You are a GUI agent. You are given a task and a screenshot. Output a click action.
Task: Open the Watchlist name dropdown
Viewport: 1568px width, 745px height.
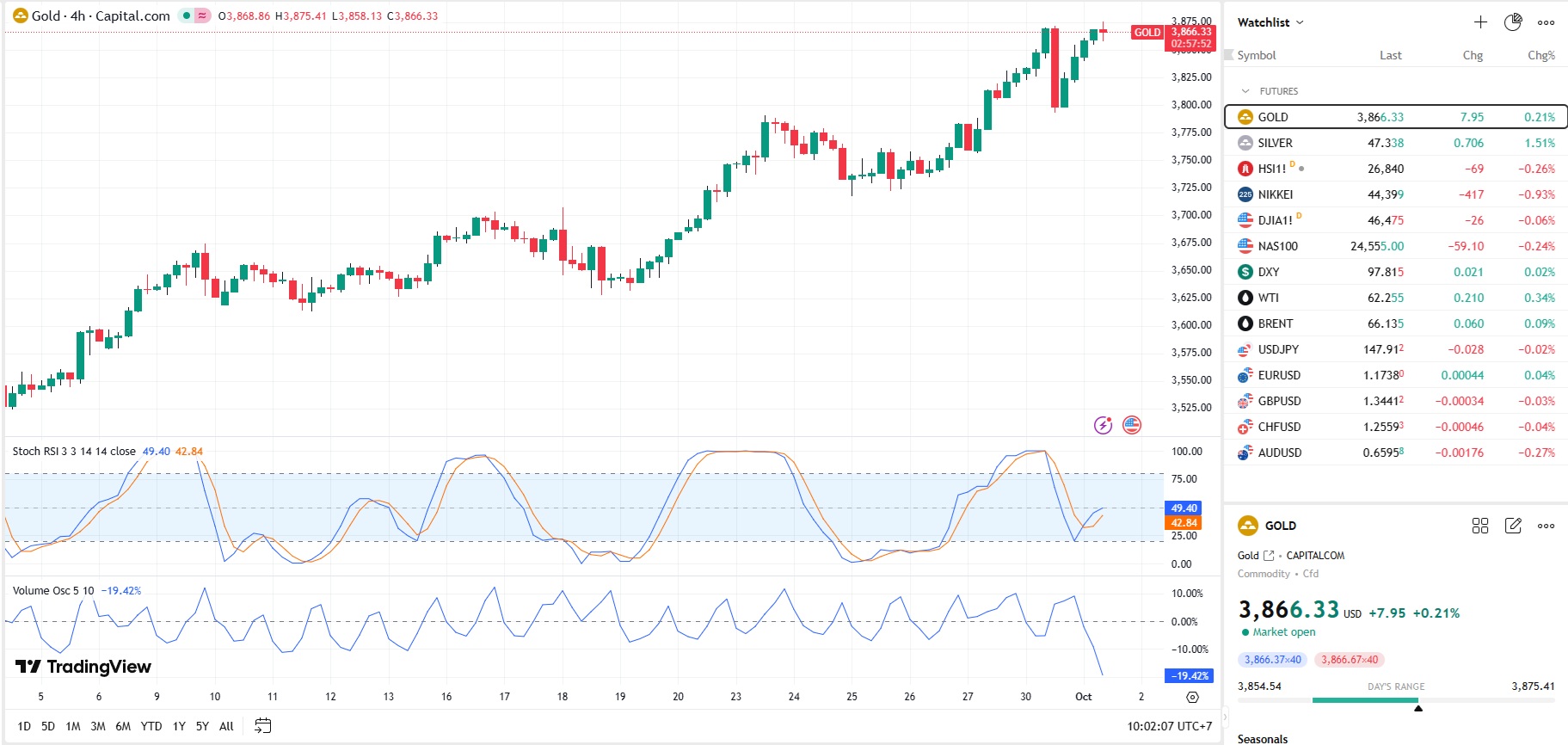(x=1270, y=22)
